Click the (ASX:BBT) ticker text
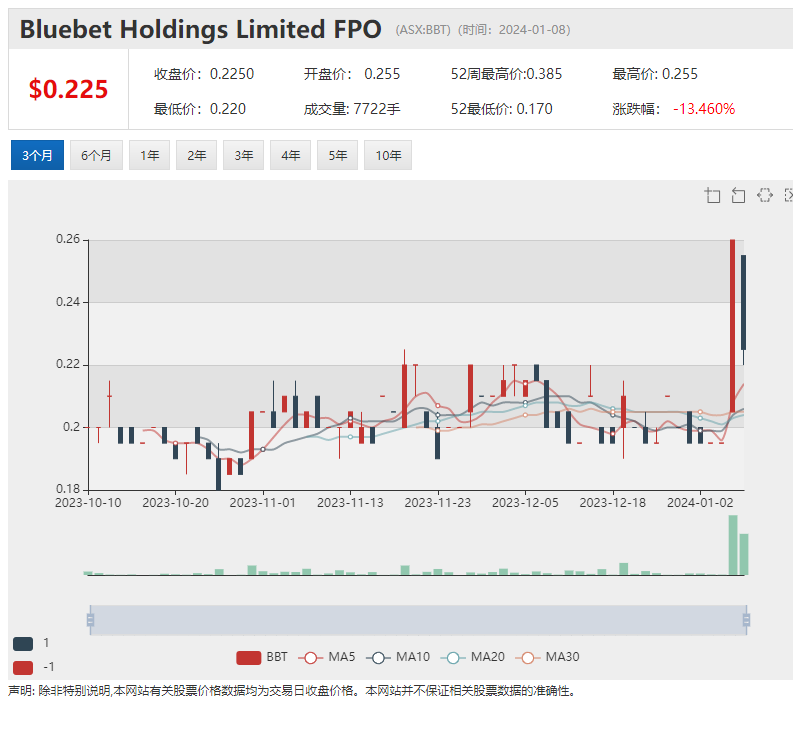The height and width of the screenshot is (737, 805). pyautogui.click(x=423, y=30)
